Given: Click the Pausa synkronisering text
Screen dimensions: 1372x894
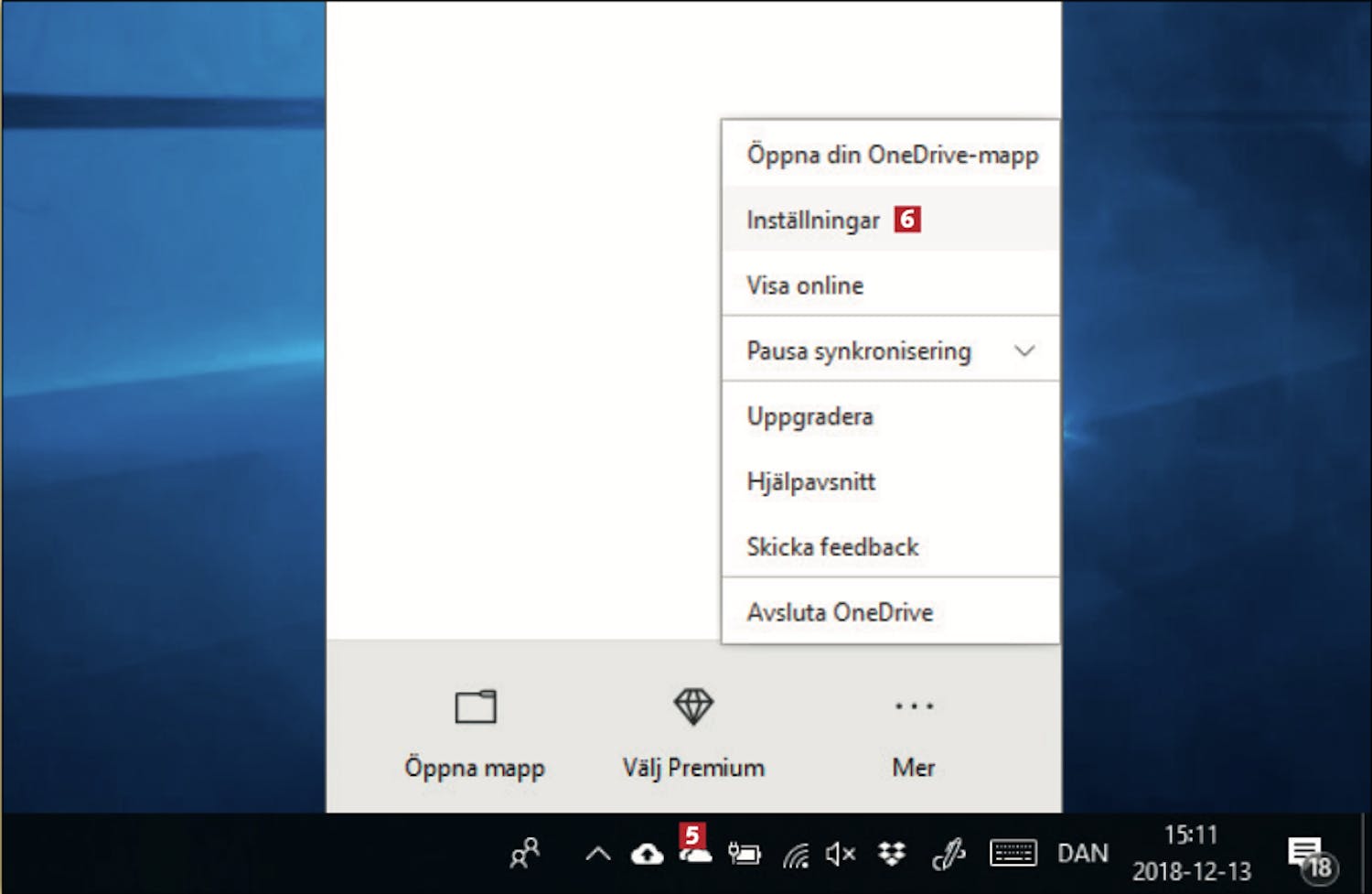Looking at the screenshot, I should coord(859,351).
